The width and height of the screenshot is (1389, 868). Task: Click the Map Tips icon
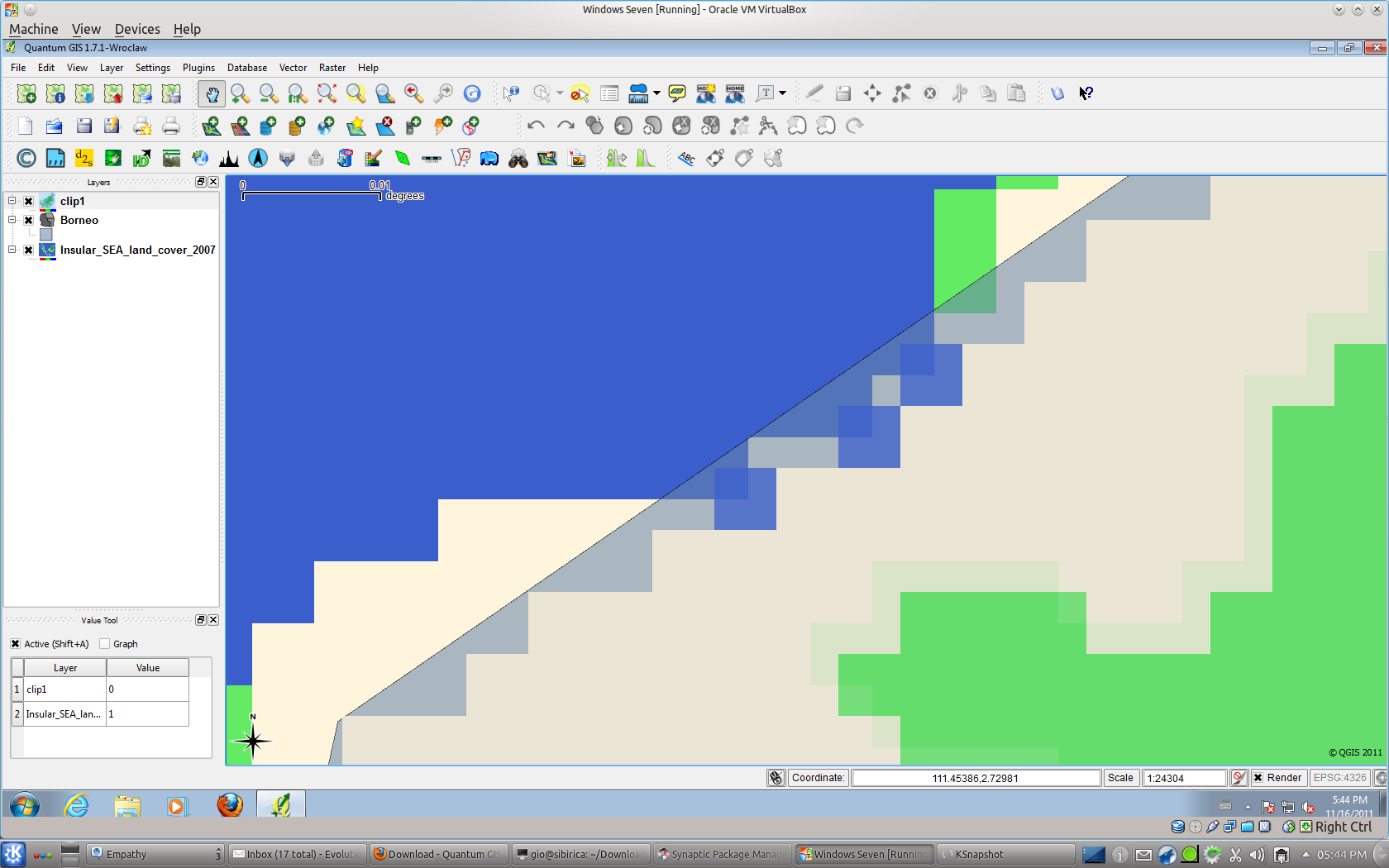coord(677,93)
